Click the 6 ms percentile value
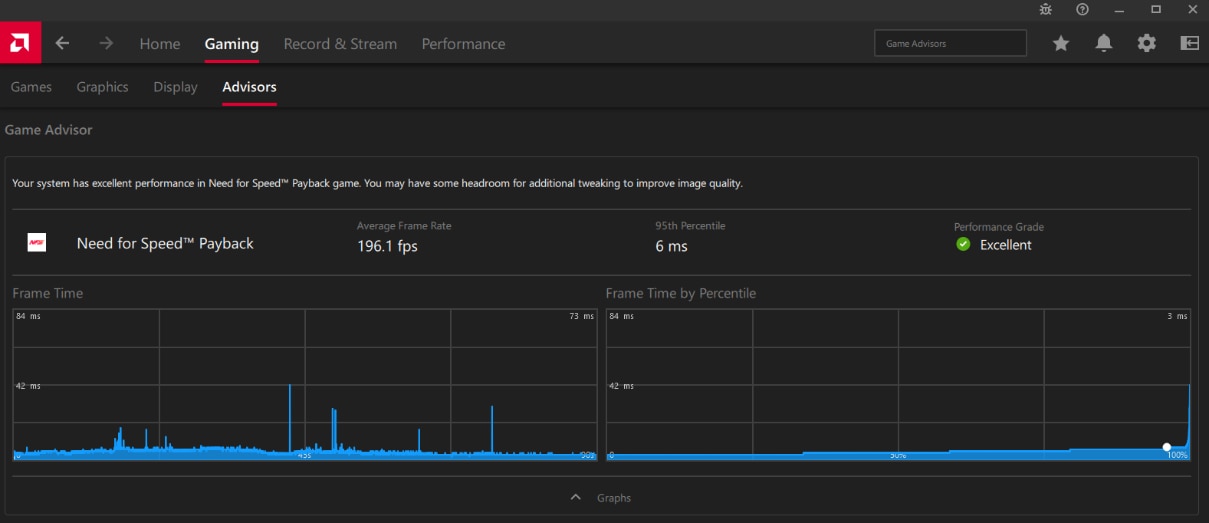Screen dimensions: 1209x523 [672, 246]
